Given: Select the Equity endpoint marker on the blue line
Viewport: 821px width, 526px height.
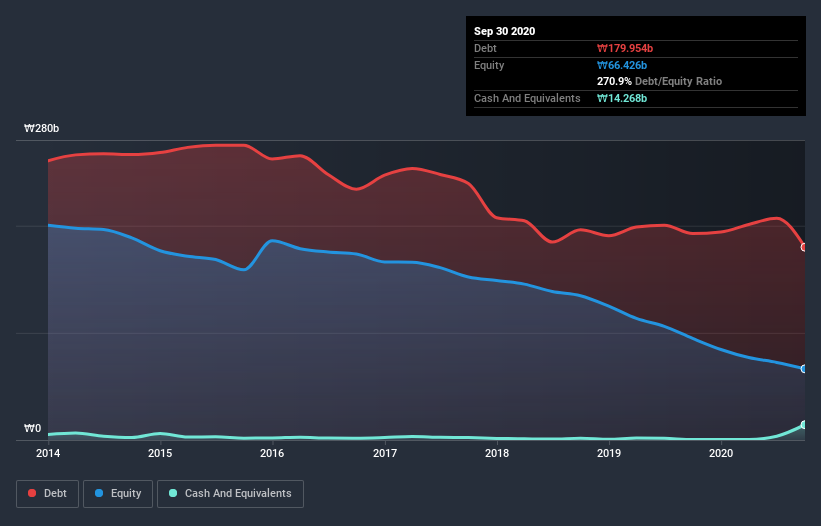Looking at the screenshot, I should tap(804, 369).
